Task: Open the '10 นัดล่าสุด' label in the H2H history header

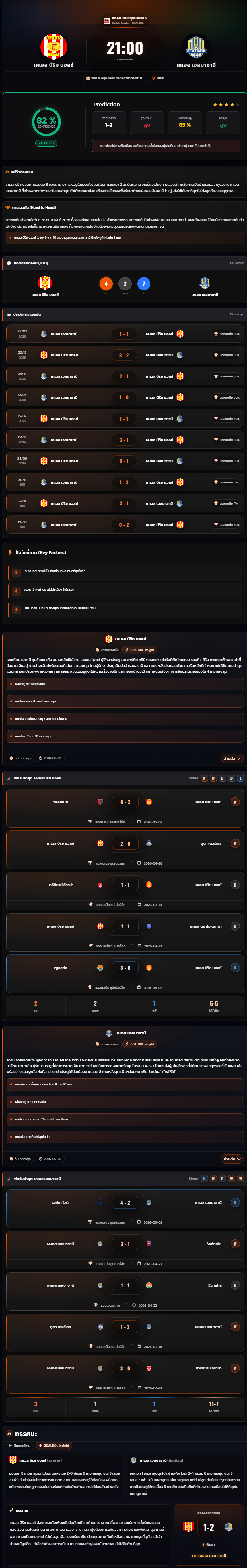Action: [237, 315]
